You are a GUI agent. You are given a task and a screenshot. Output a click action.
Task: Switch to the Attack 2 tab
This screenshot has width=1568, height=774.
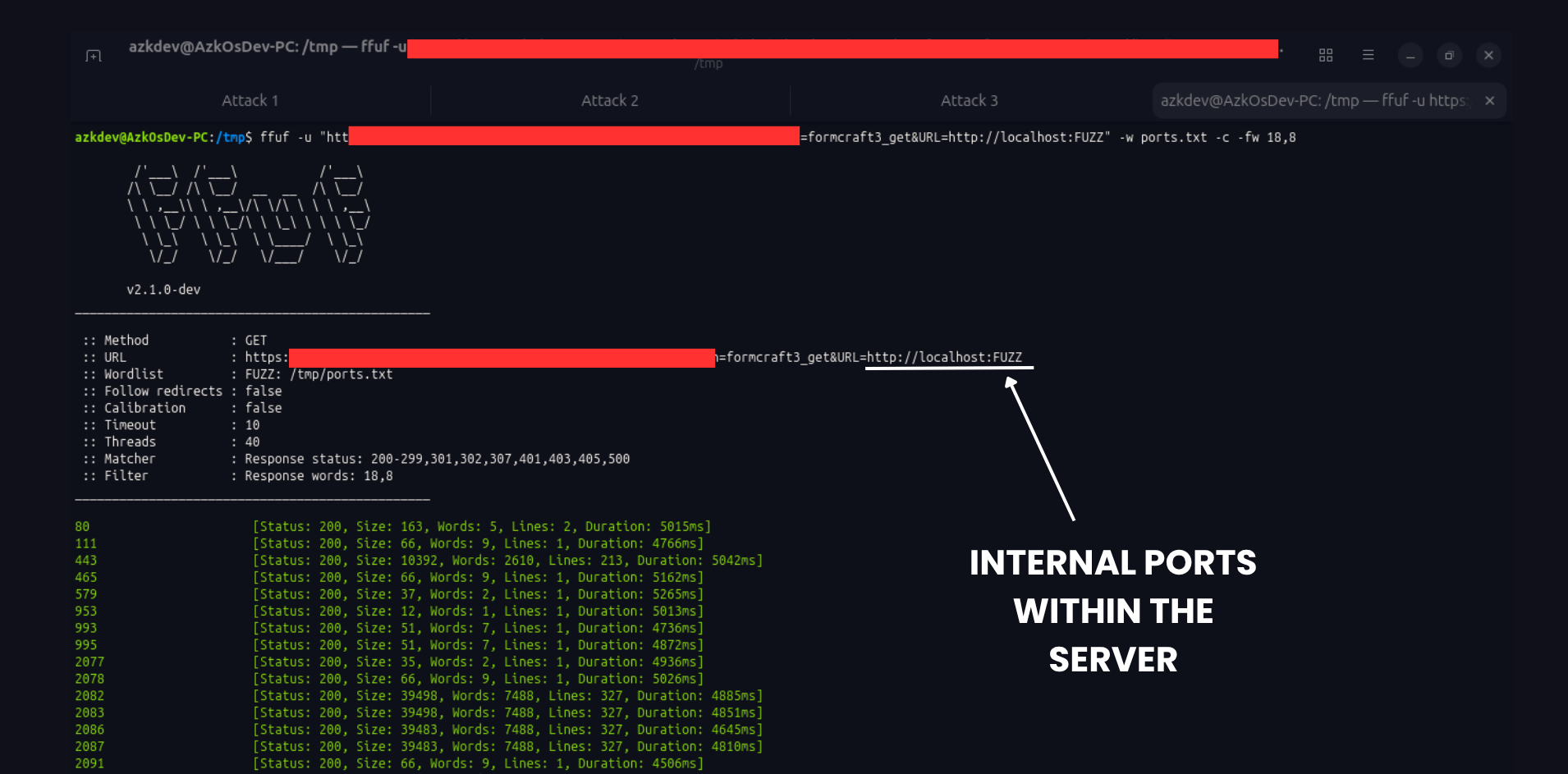pyautogui.click(x=610, y=100)
